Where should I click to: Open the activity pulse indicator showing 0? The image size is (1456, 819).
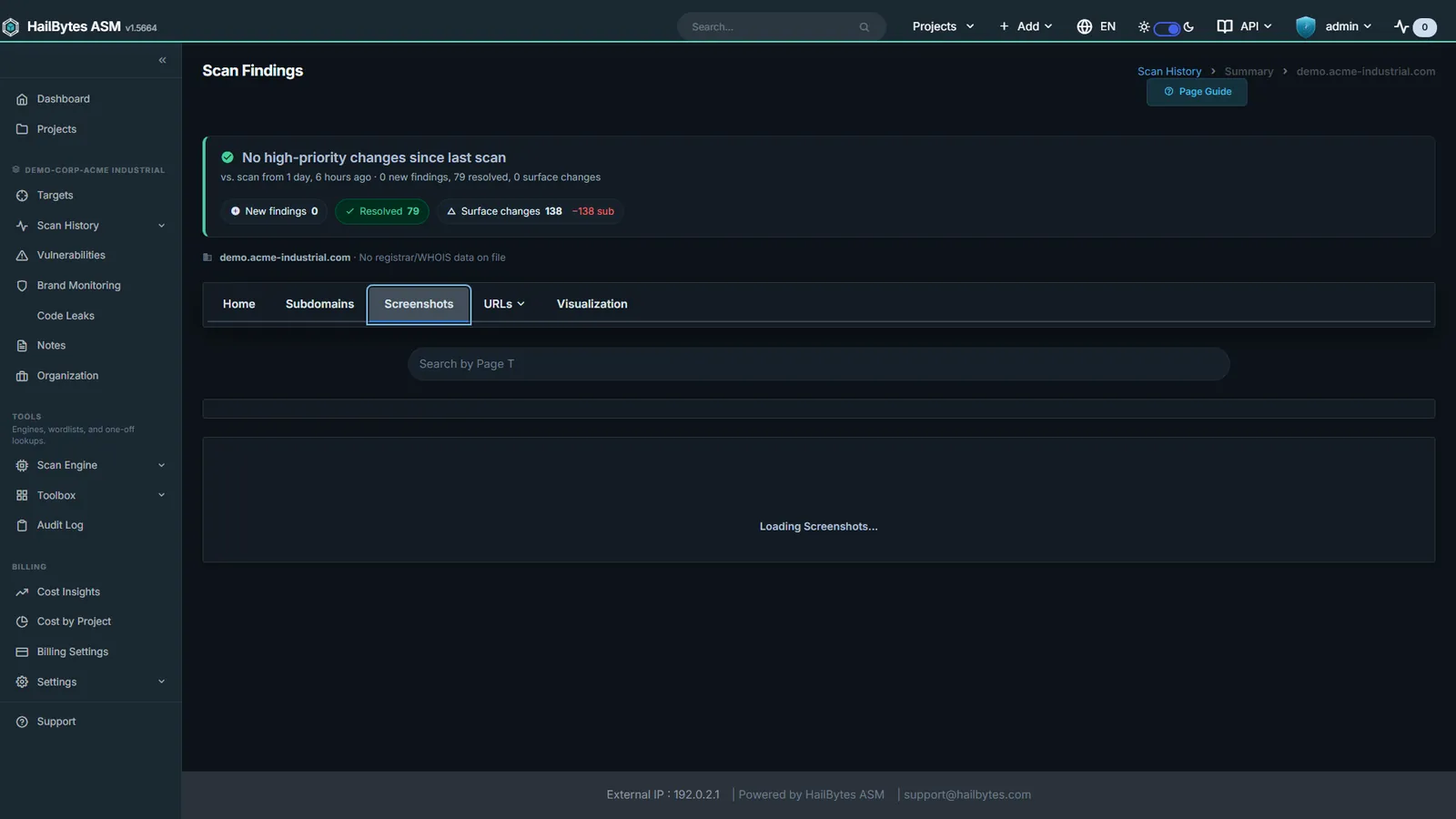tap(1415, 26)
